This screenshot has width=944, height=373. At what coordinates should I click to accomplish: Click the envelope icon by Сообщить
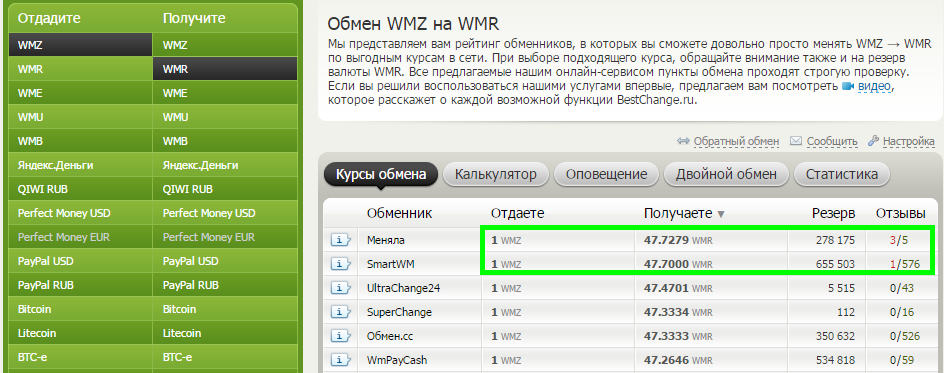coord(796,141)
